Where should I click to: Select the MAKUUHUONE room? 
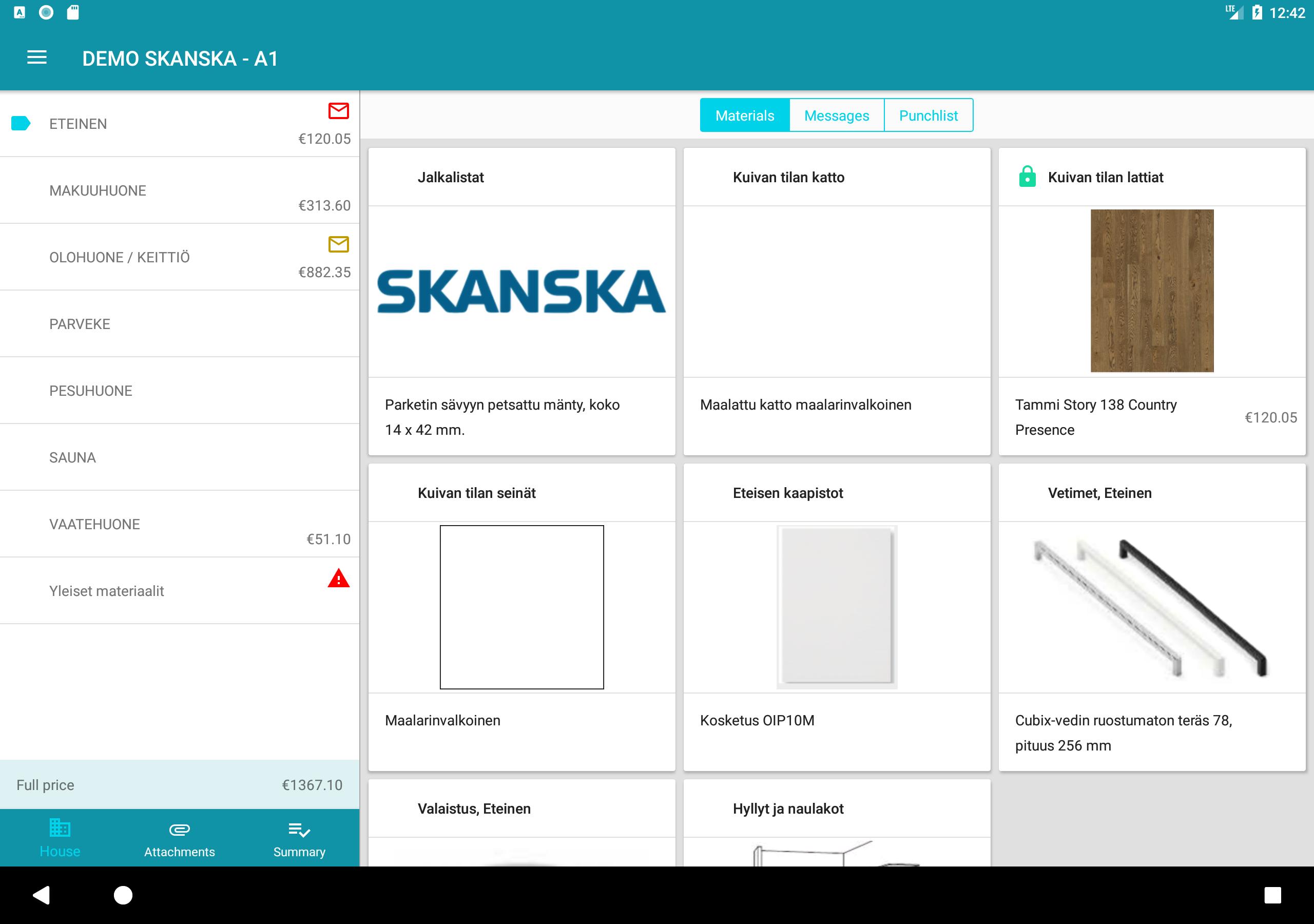point(180,190)
